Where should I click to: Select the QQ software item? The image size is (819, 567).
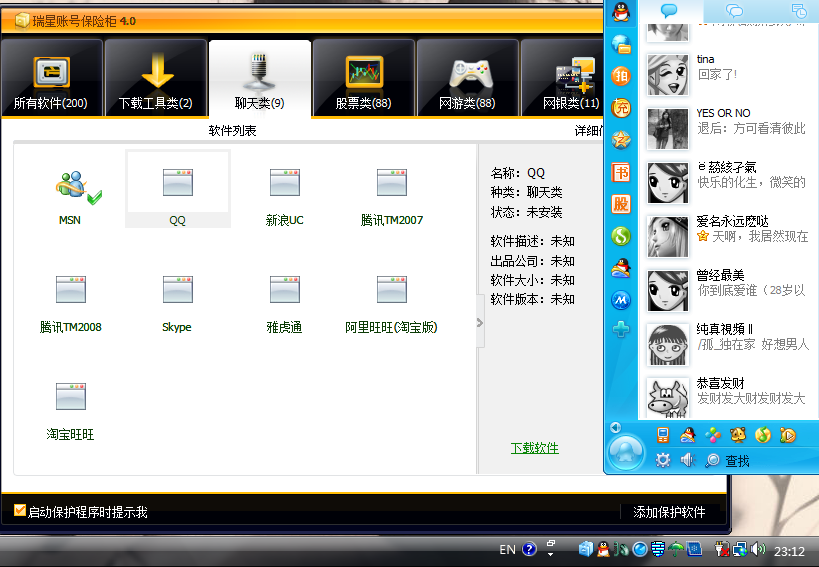pos(178,189)
